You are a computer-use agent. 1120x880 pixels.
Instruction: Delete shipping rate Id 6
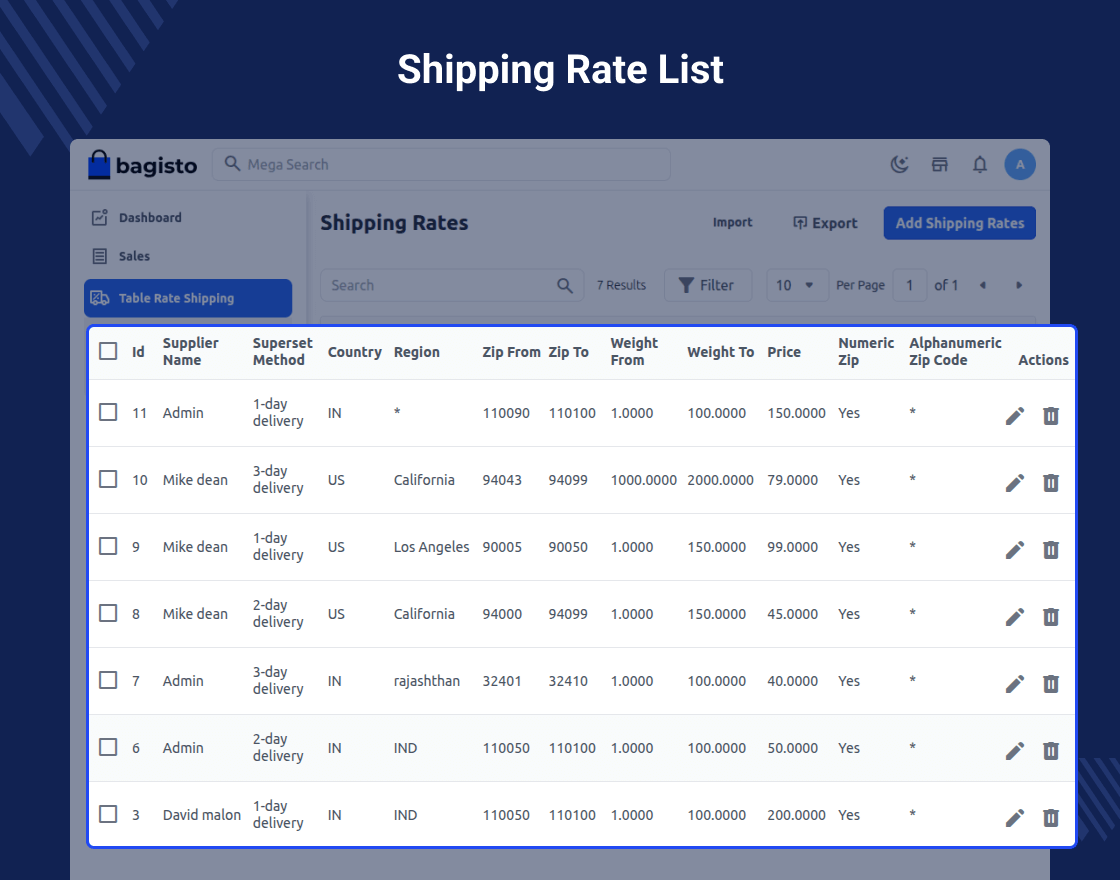tap(1051, 751)
